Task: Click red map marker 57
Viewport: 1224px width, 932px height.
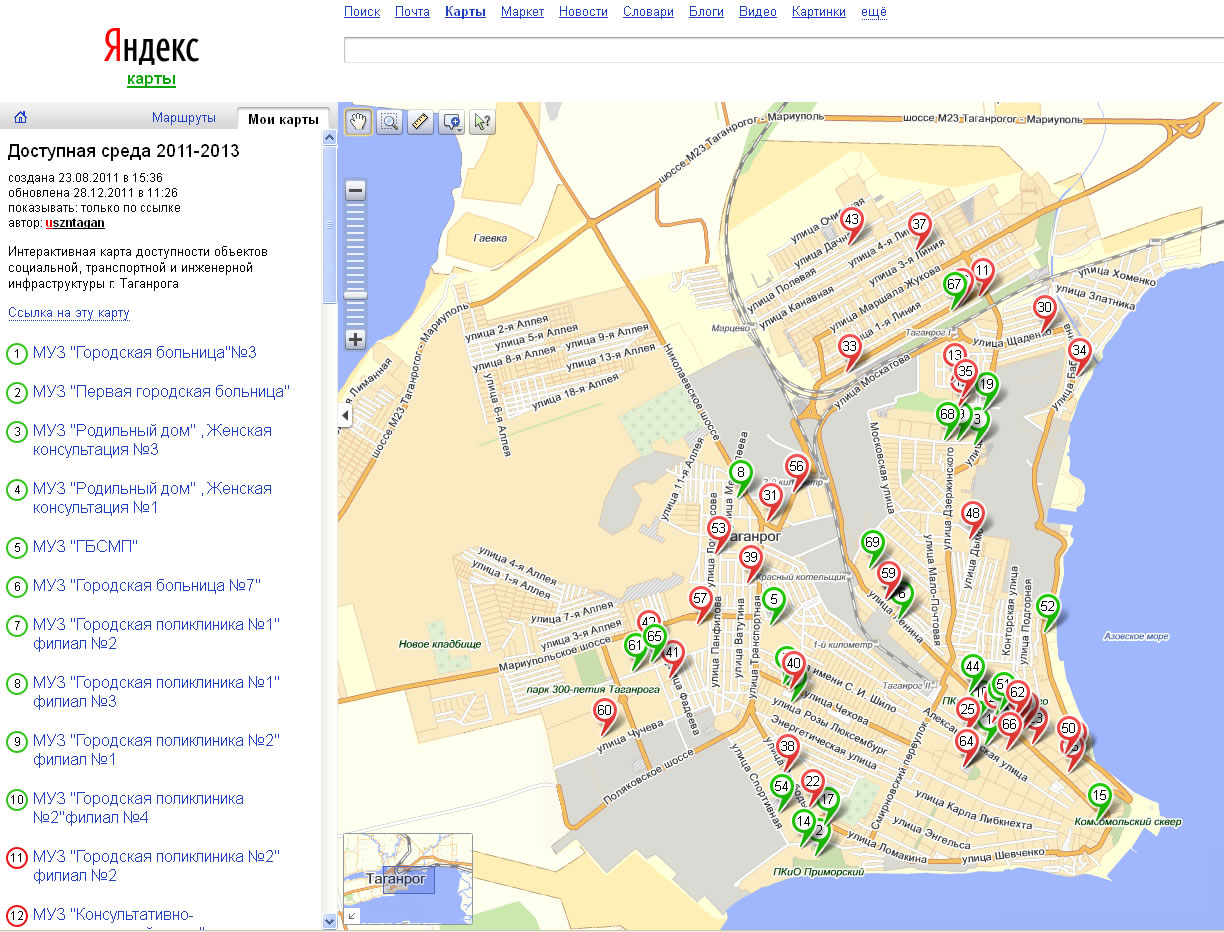Action: (701, 600)
